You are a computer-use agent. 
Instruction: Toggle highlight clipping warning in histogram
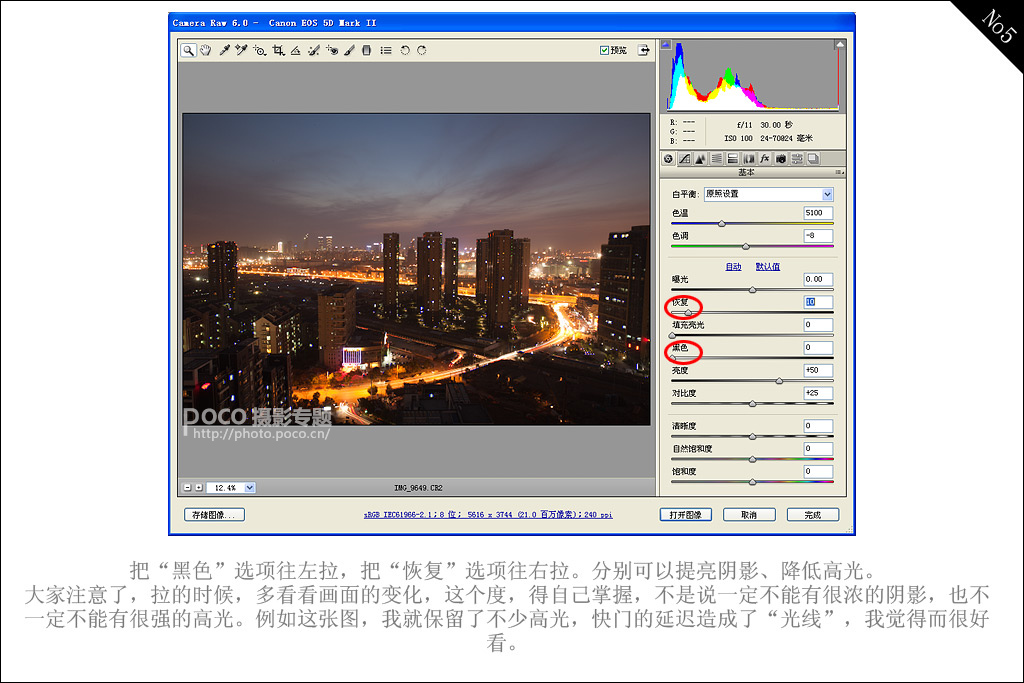840,44
